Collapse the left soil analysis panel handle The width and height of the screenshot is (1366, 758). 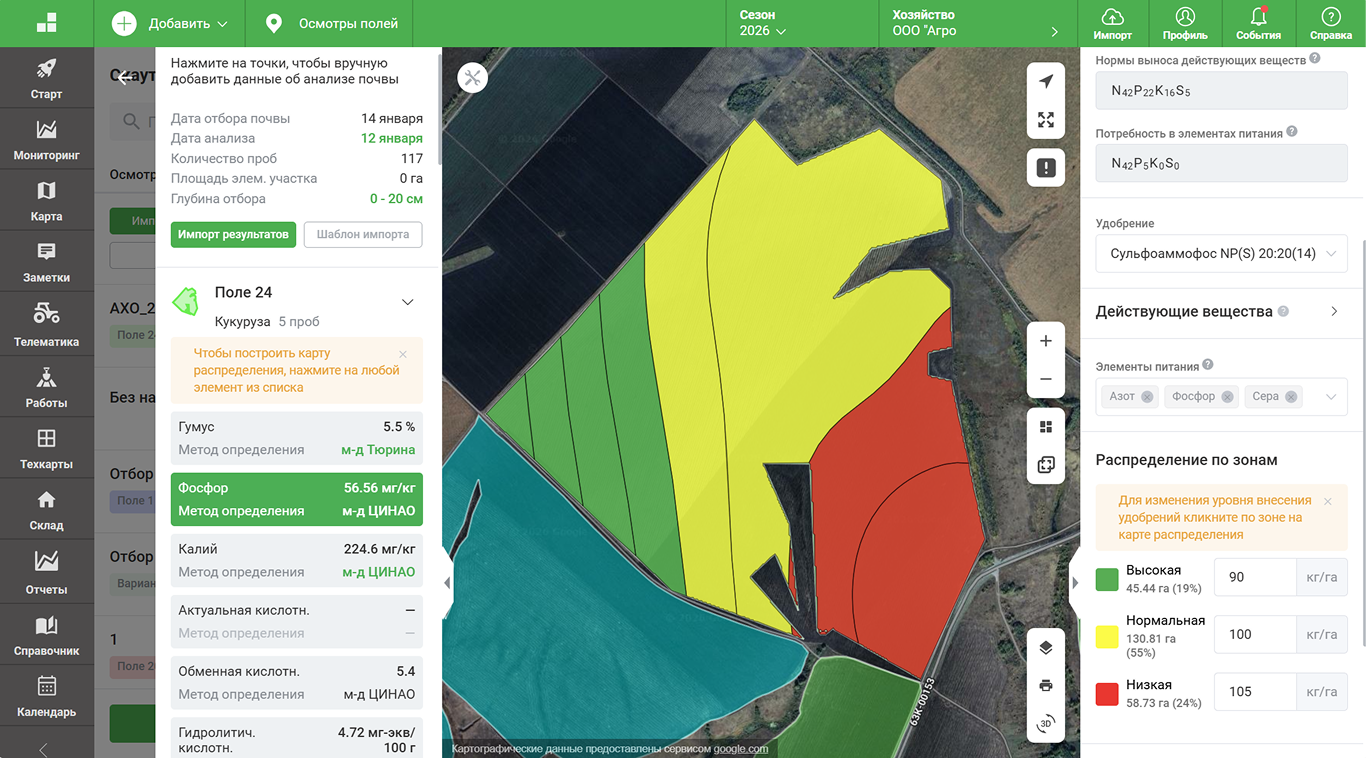pyautogui.click(x=447, y=582)
